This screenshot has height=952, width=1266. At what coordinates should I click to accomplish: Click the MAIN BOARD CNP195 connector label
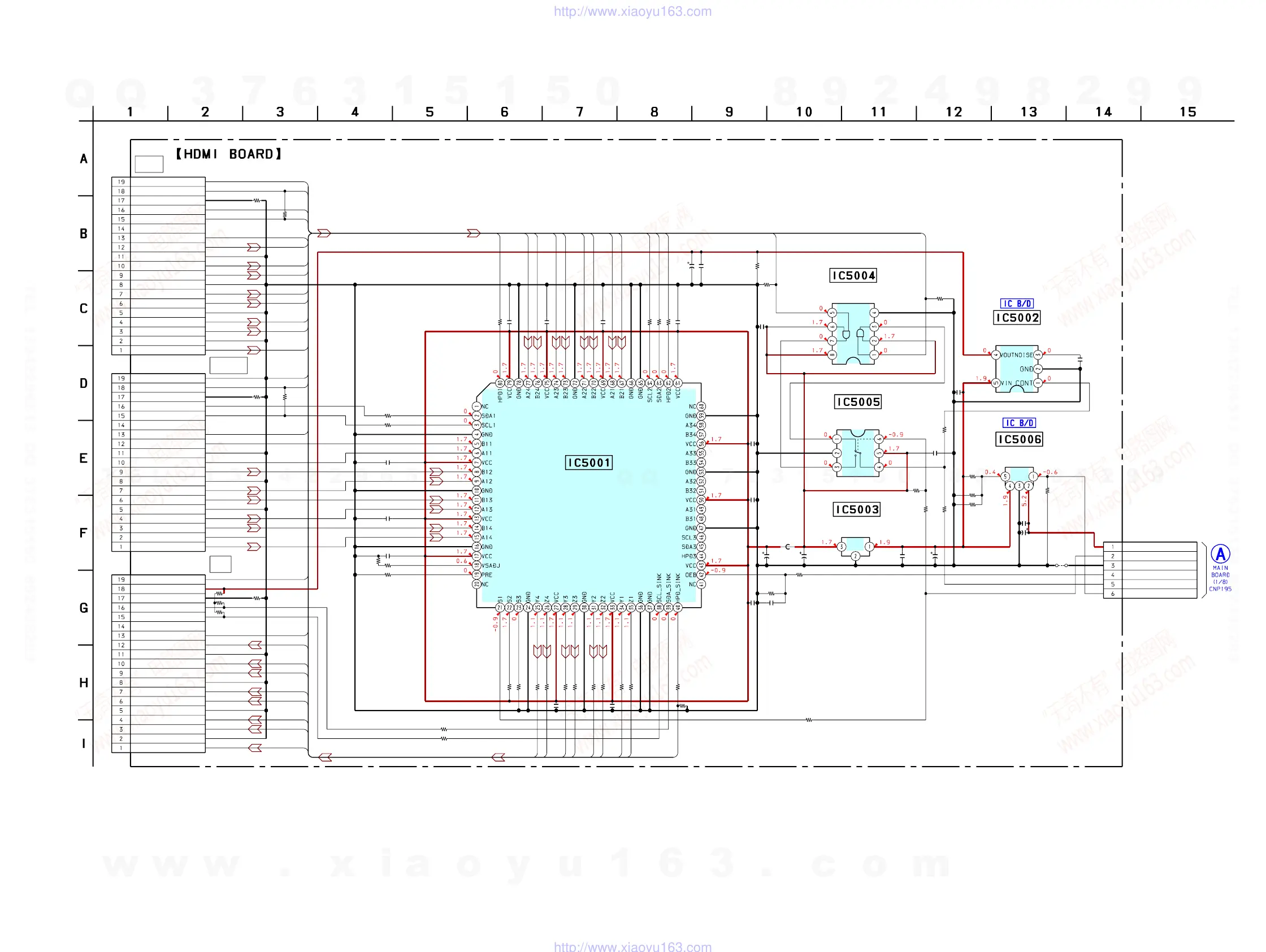(x=1220, y=578)
